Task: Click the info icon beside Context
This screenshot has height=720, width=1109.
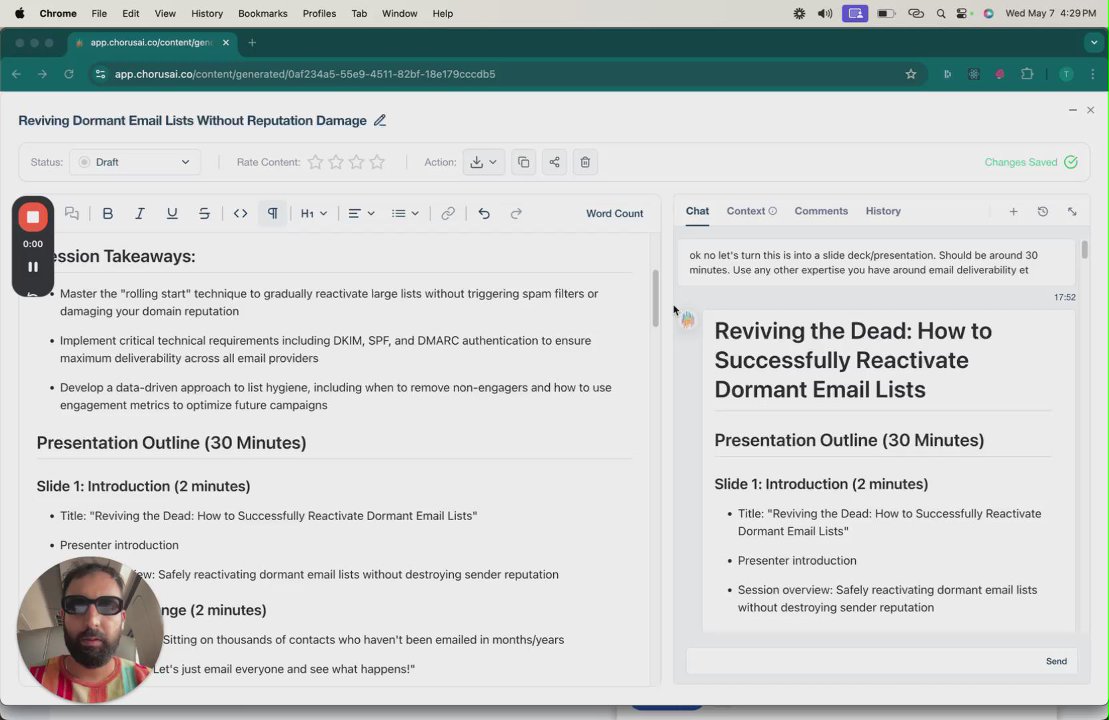Action: (x=773, y=211)
